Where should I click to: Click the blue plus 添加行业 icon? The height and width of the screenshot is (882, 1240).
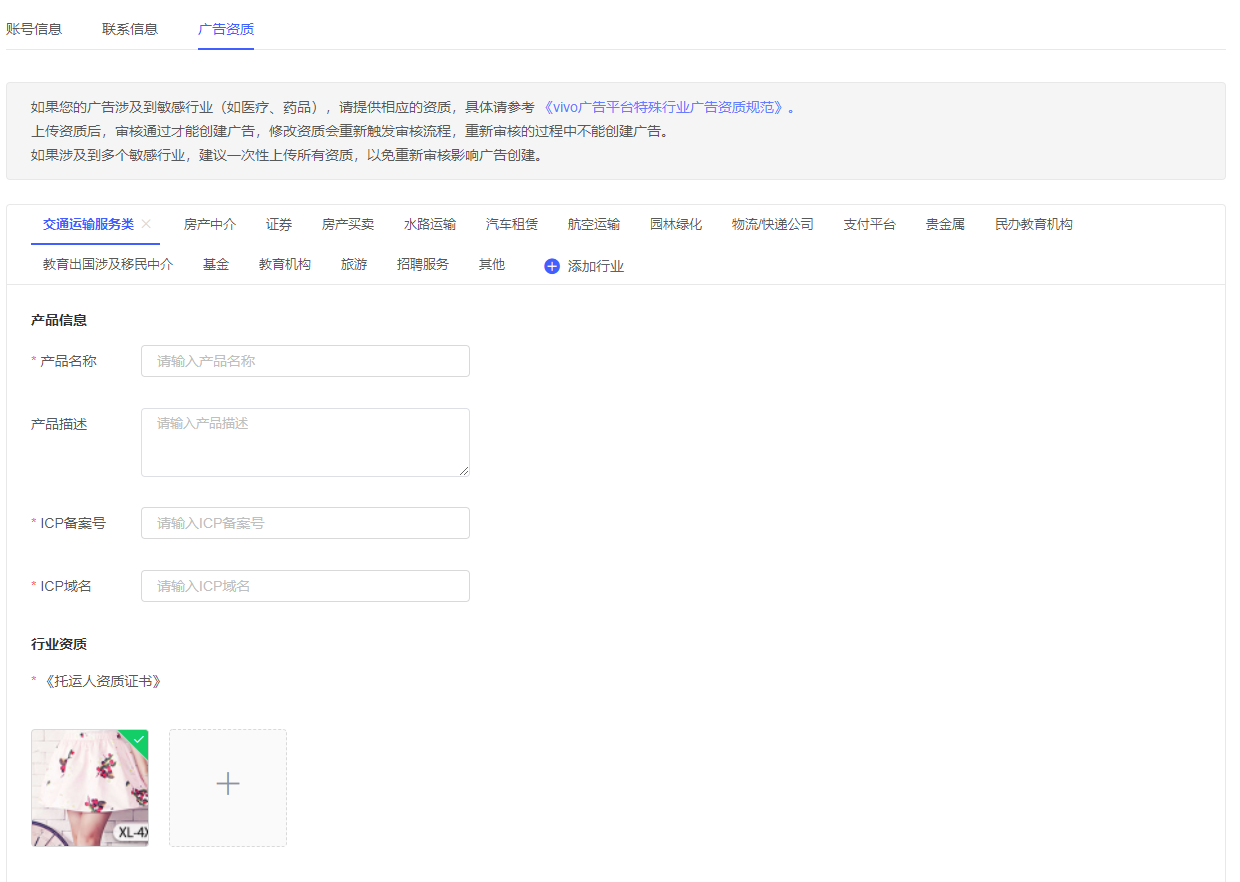[x=552, y=266]
